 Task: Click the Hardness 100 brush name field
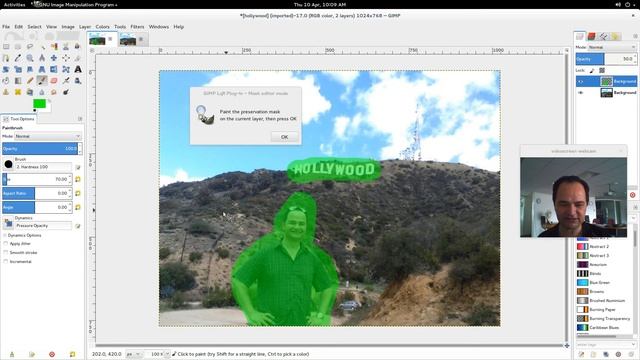(x=44, y=167)
